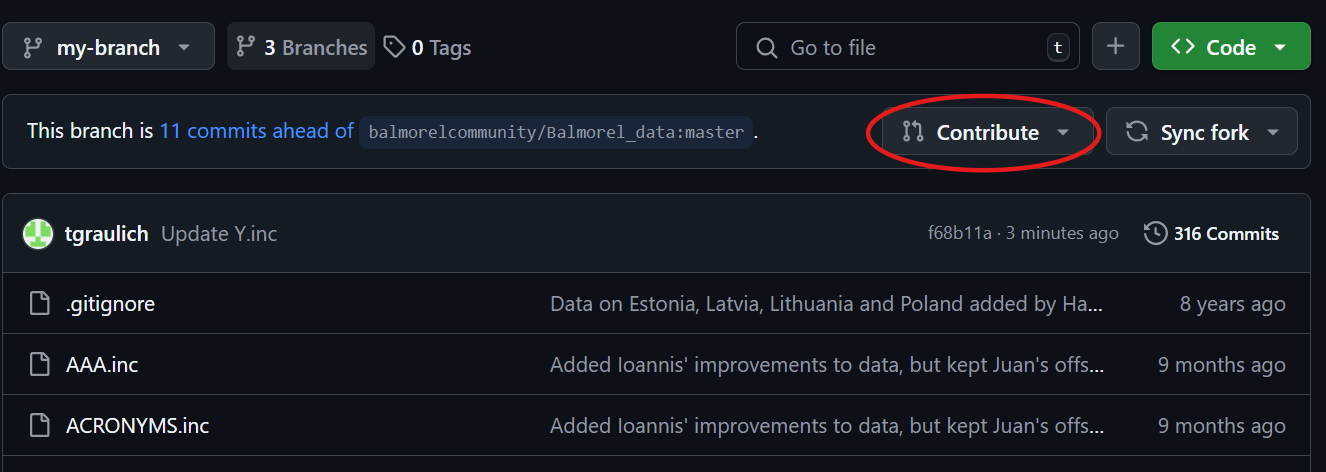This screenshot has height=472, width=1326.
Task: Open commit hash f68b11a
Action: (959, 234)
